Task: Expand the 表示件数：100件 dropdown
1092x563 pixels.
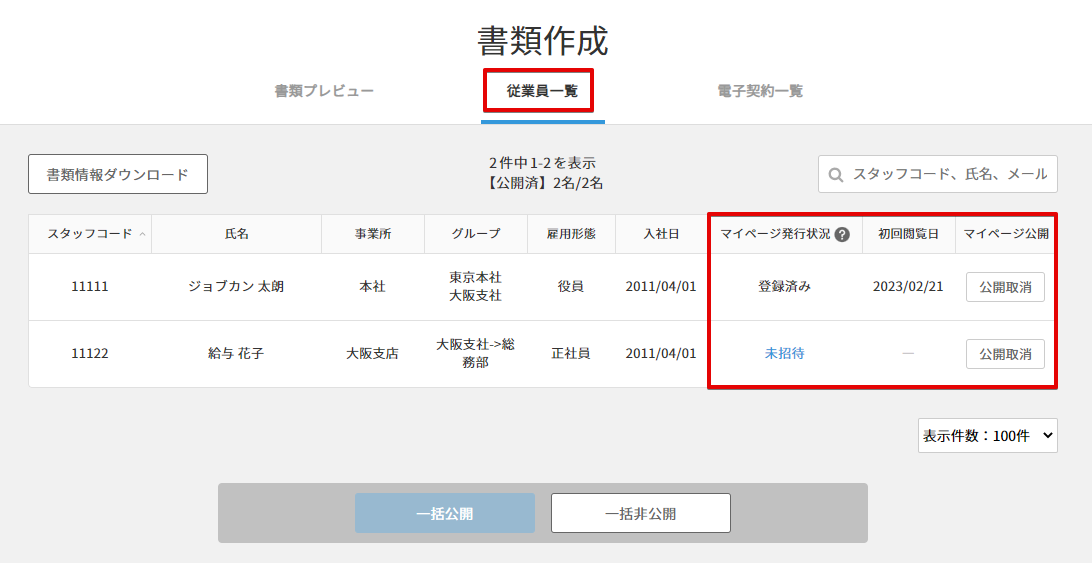Action: tap(987, 436)
